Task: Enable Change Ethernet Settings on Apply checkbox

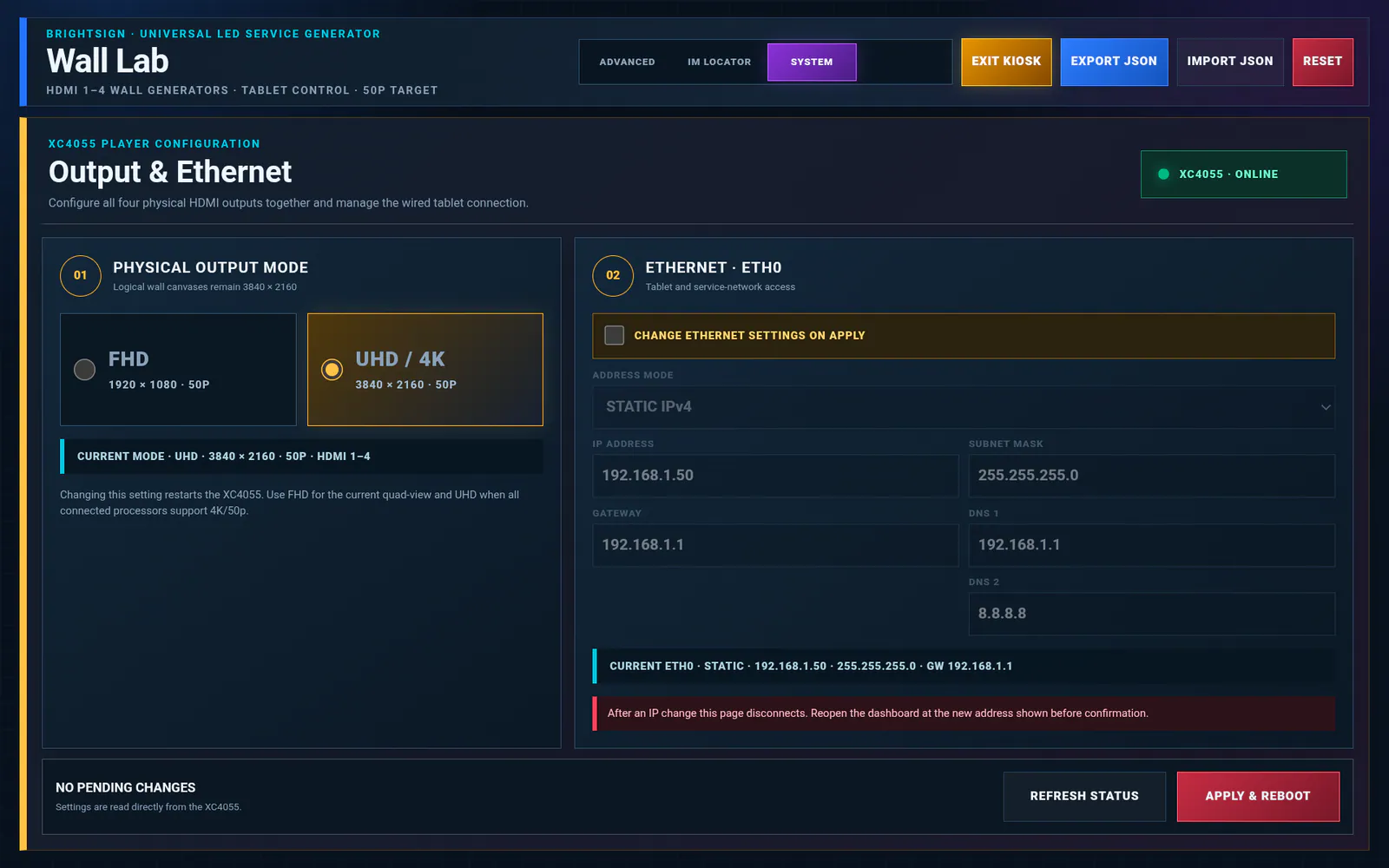Action: click(614, 335)
